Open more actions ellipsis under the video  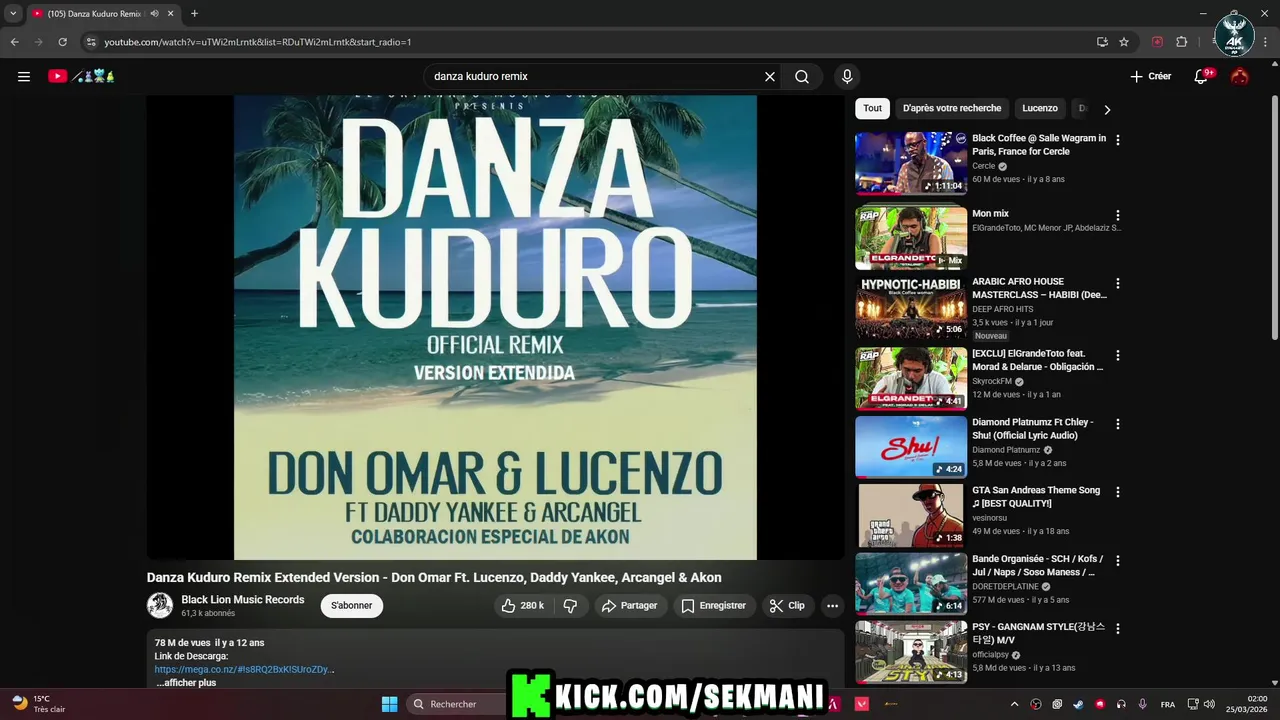pyautogui.click(x=832, y=605)
